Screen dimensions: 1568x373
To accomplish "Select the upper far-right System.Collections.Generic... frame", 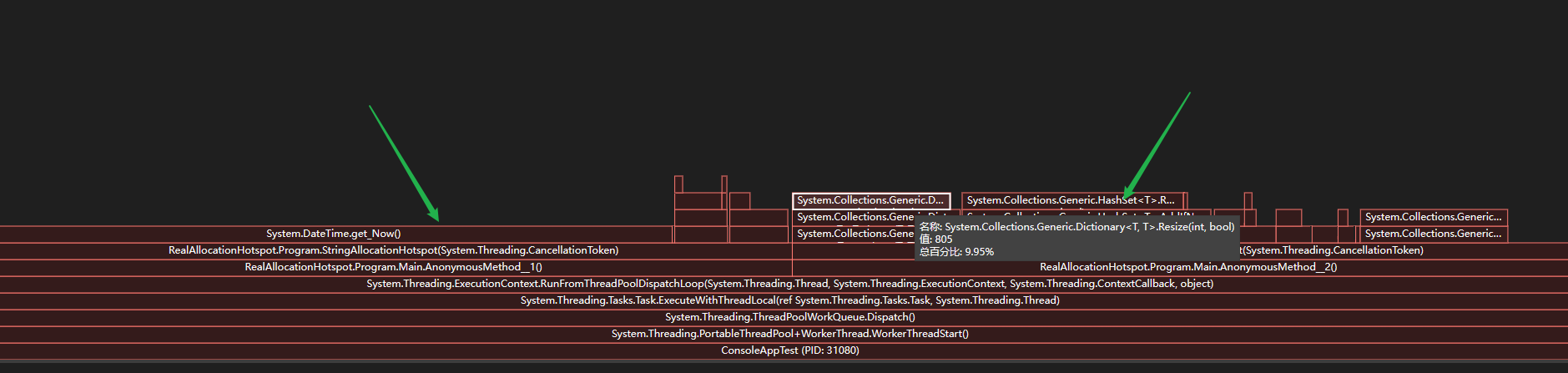I will point(1433,217).
